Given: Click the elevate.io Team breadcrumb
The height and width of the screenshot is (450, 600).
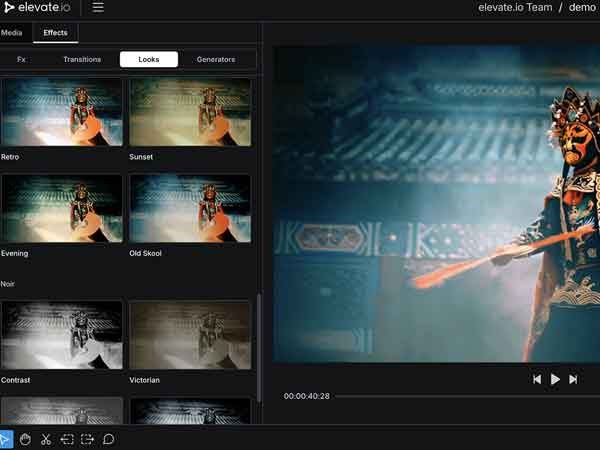Looking at the screenshot, I should click(x=515, y=7).
